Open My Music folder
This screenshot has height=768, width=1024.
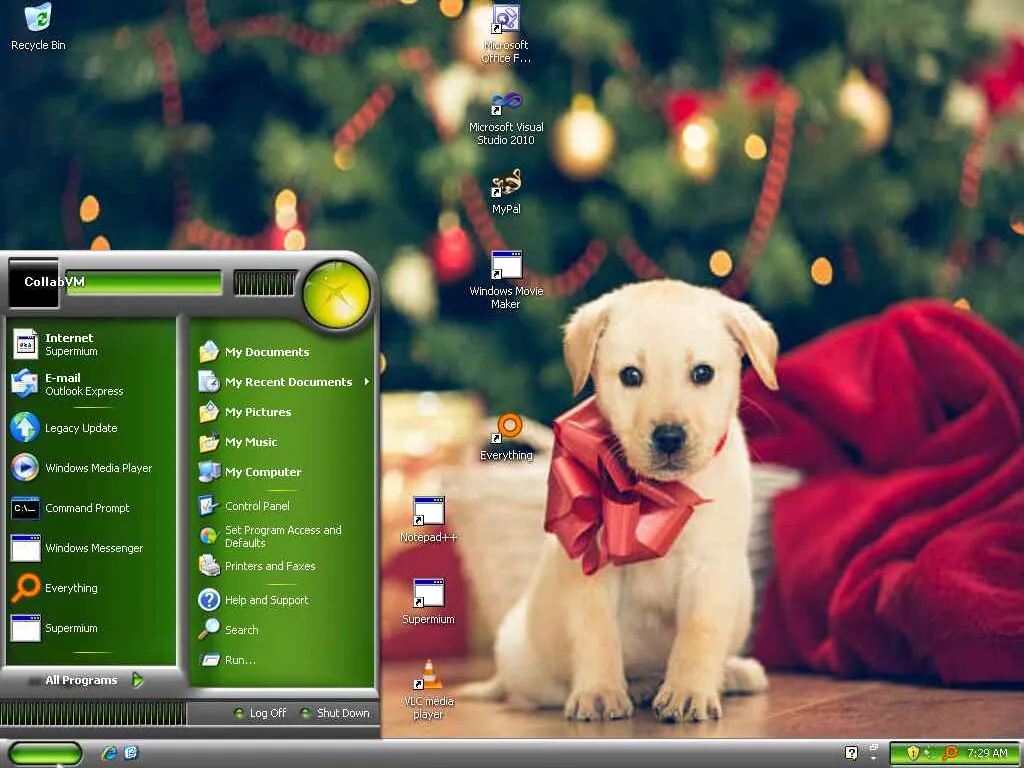click(x=283, y=442)
